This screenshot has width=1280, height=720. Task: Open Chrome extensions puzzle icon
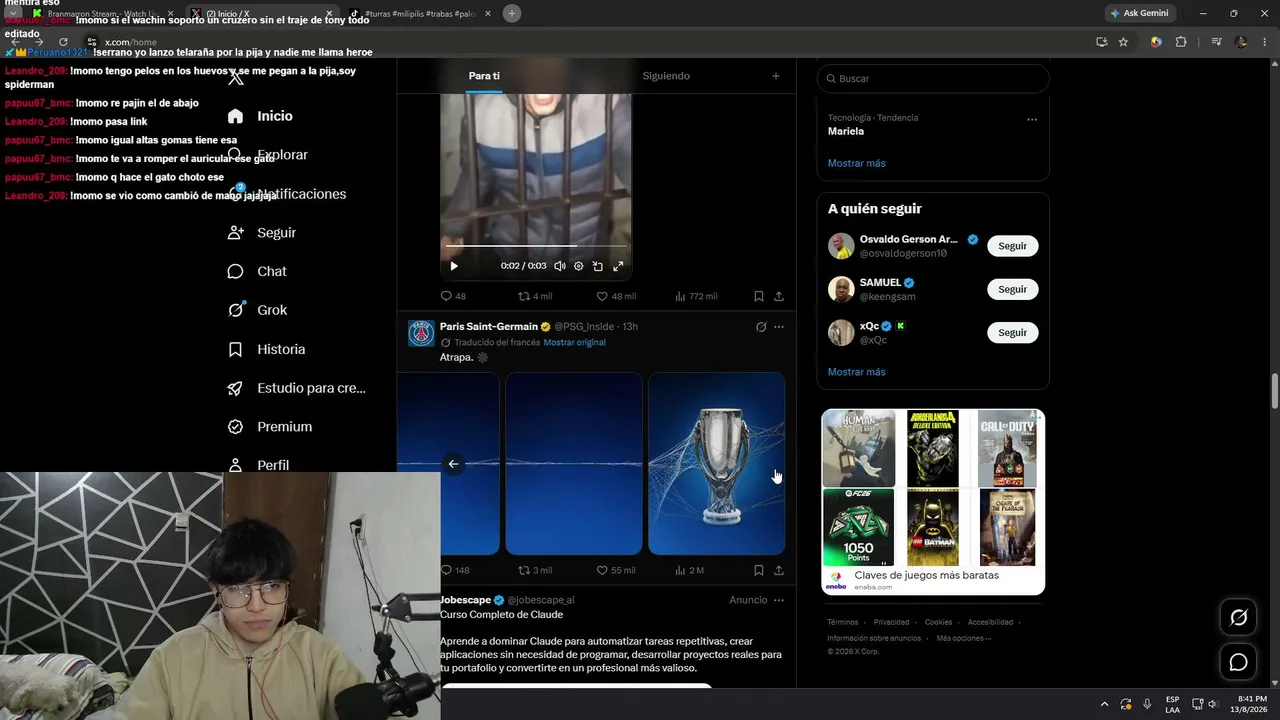pyautogui.click(x=1181, y=42)
